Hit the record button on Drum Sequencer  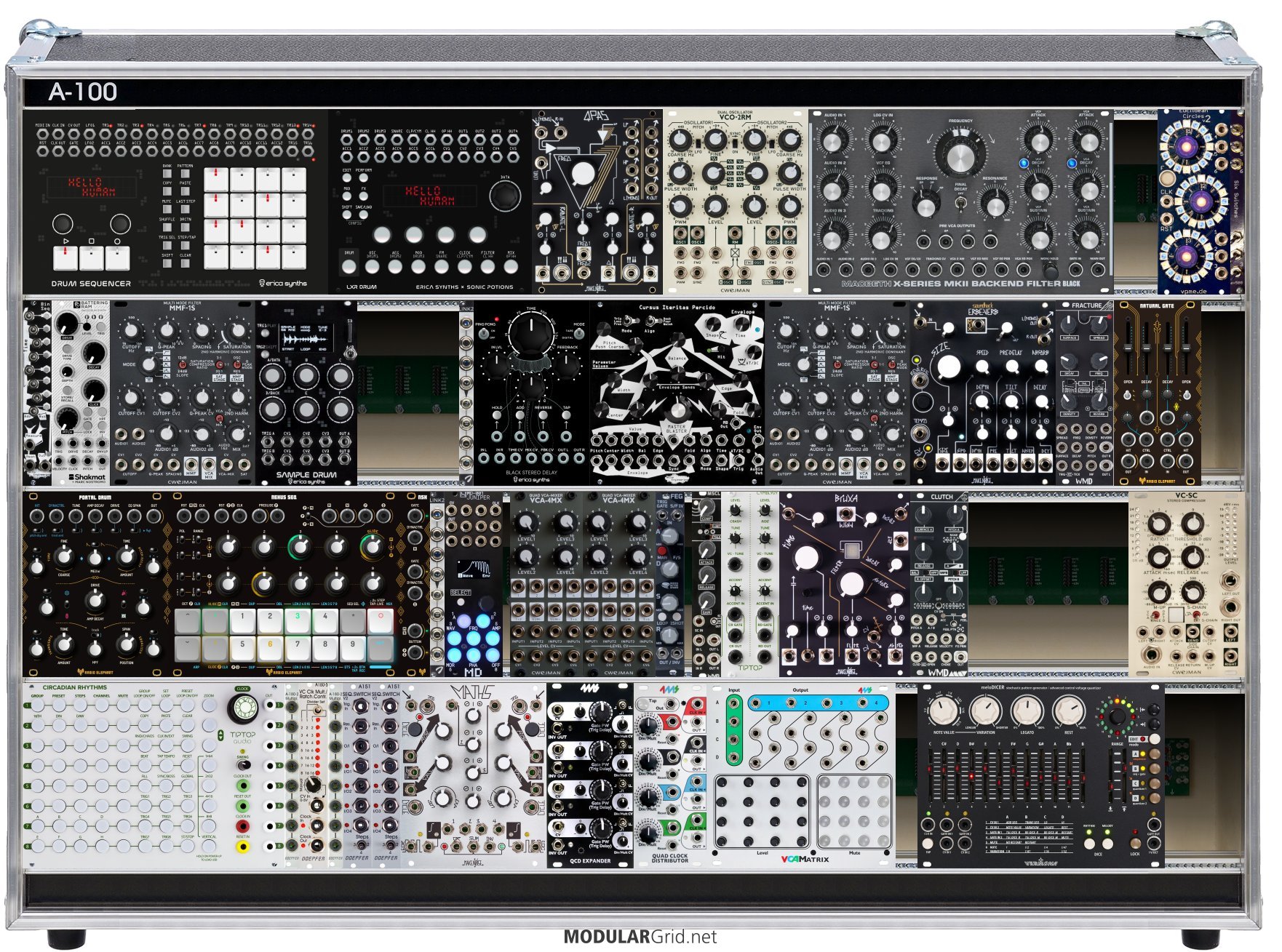pyautogui.click(x=117, y=257)
